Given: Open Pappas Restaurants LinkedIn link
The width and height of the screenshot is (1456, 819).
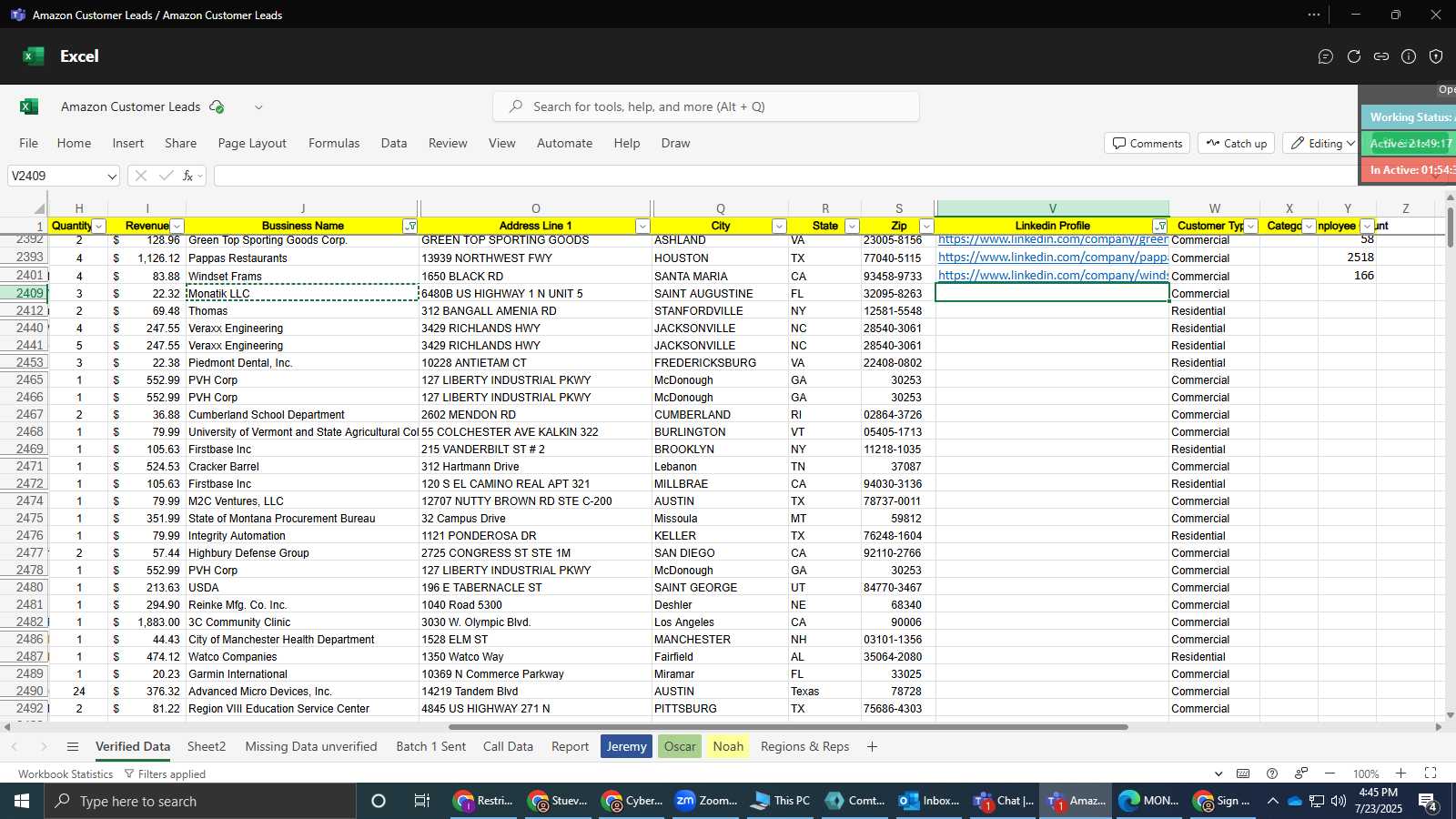Looking at the screenshot, I should (1053, 258).
